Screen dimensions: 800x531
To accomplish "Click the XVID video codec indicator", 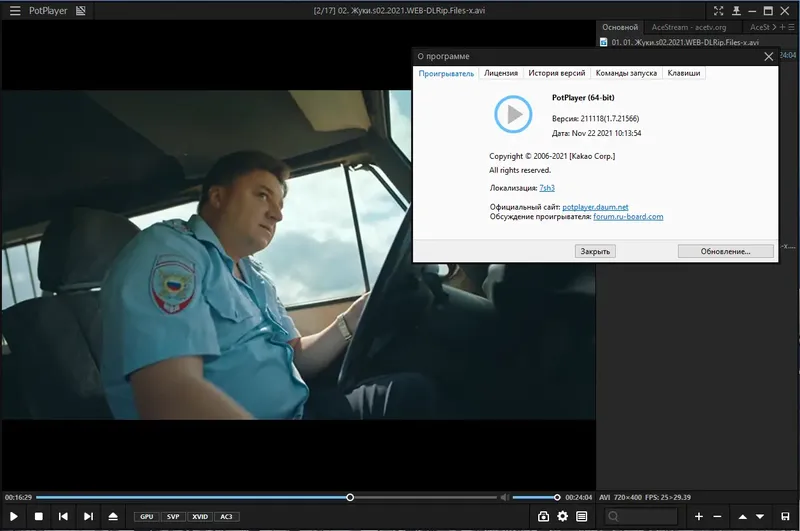I will pyautogui.click(x=199, y=517).
